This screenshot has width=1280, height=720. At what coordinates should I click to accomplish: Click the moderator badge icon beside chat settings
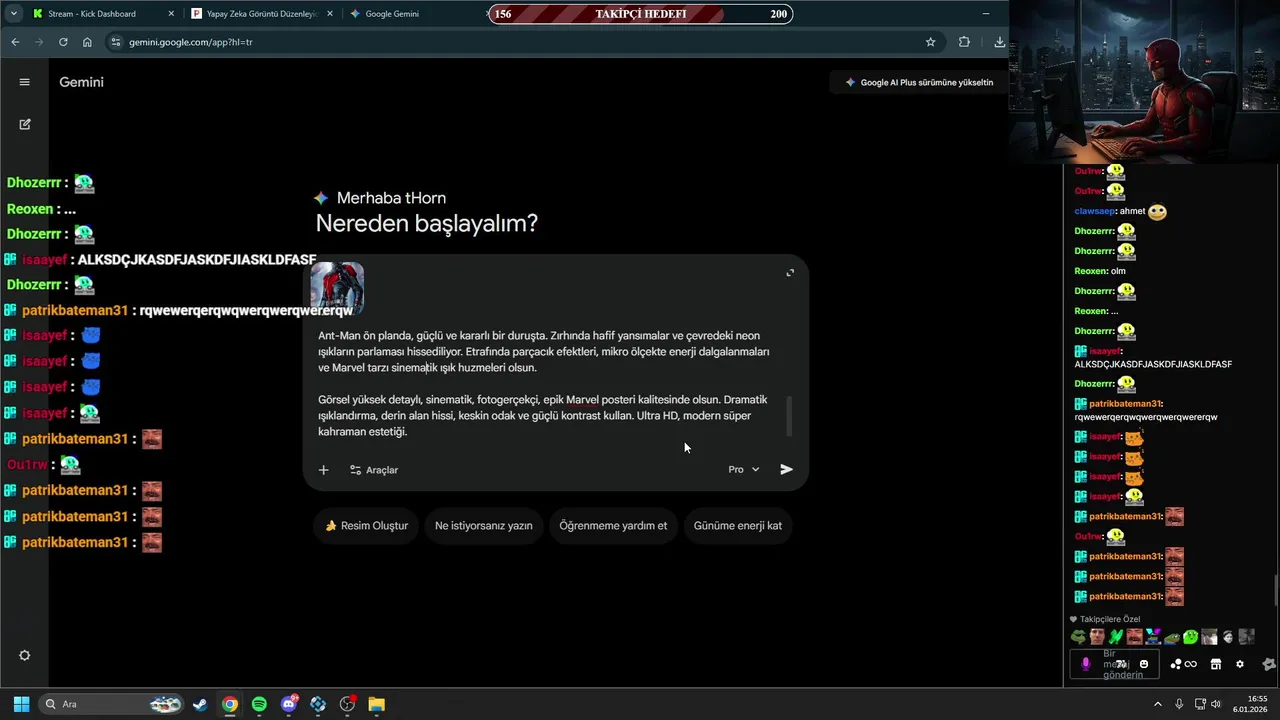click(x=1269, y=664)
